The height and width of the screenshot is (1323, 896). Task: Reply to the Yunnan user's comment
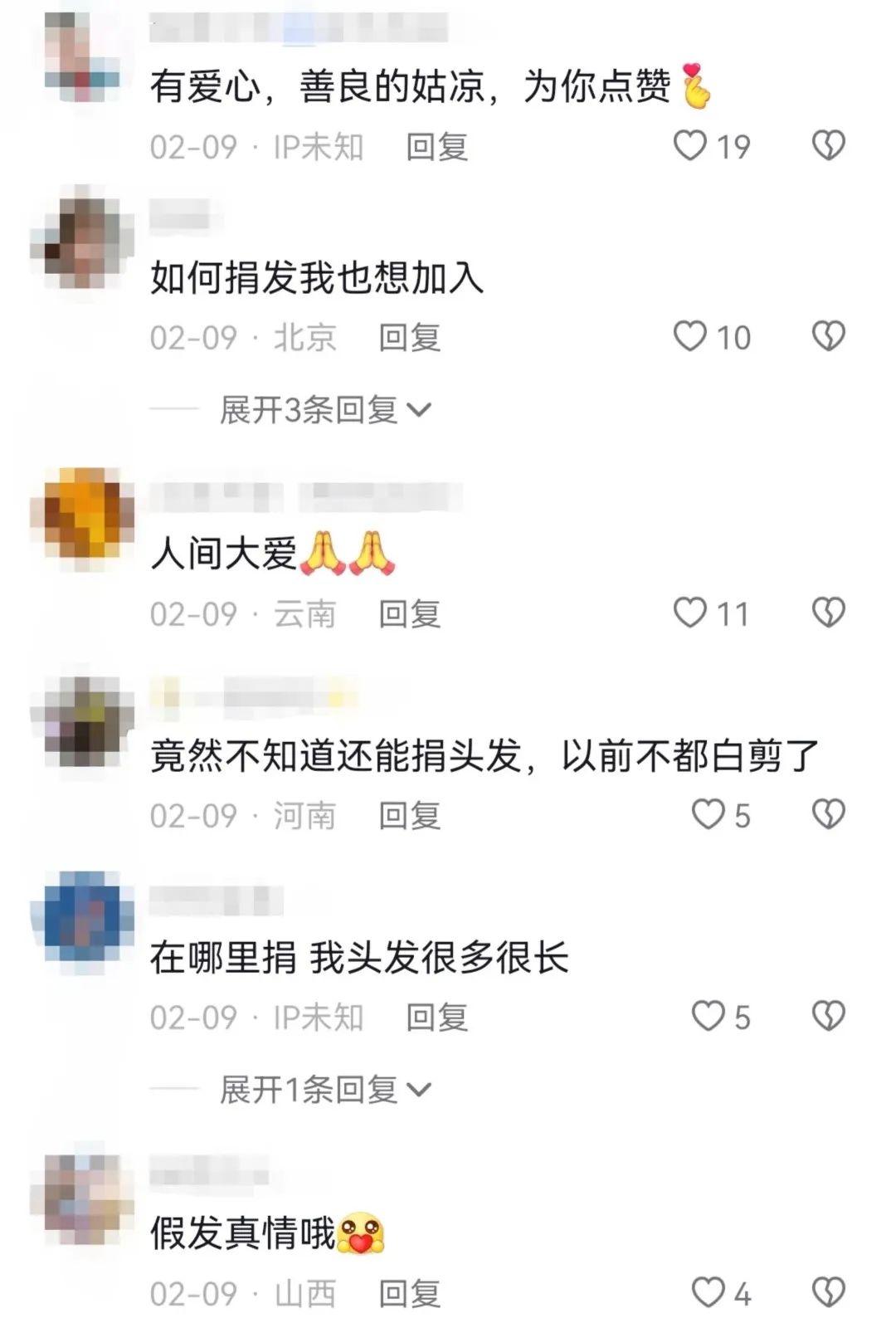[x=410, y=614]
